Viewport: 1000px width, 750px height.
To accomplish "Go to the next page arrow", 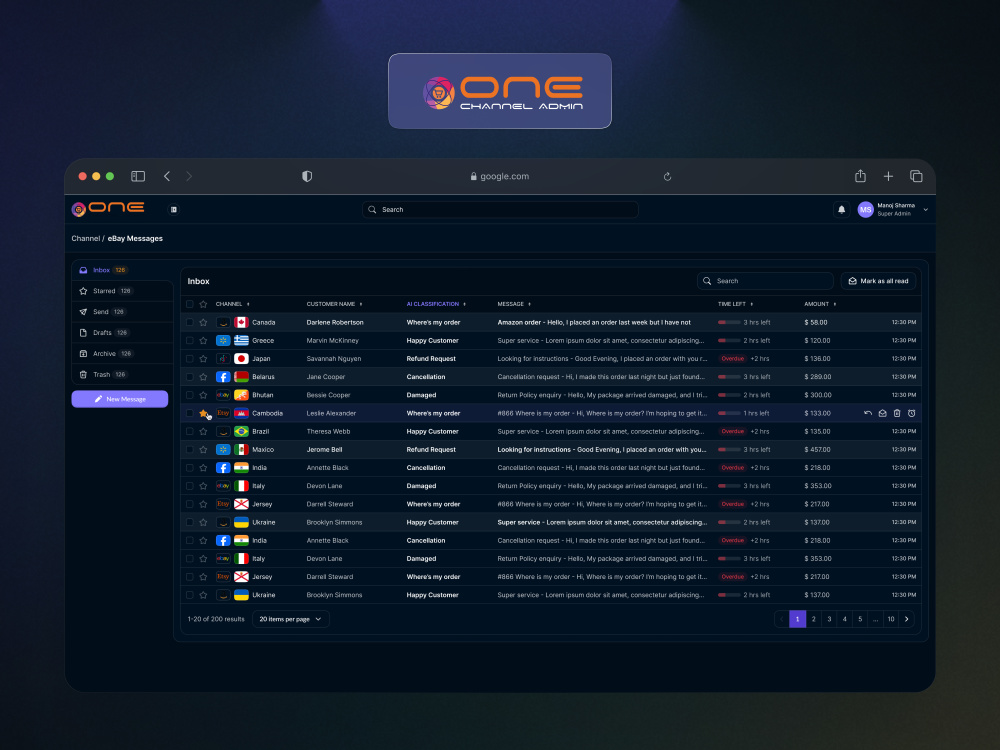I will (x=906, y=619).
